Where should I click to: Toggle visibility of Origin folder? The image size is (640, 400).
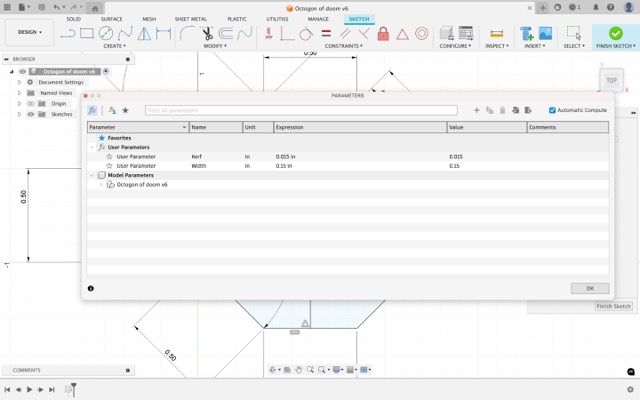click(x=31, y=104)
